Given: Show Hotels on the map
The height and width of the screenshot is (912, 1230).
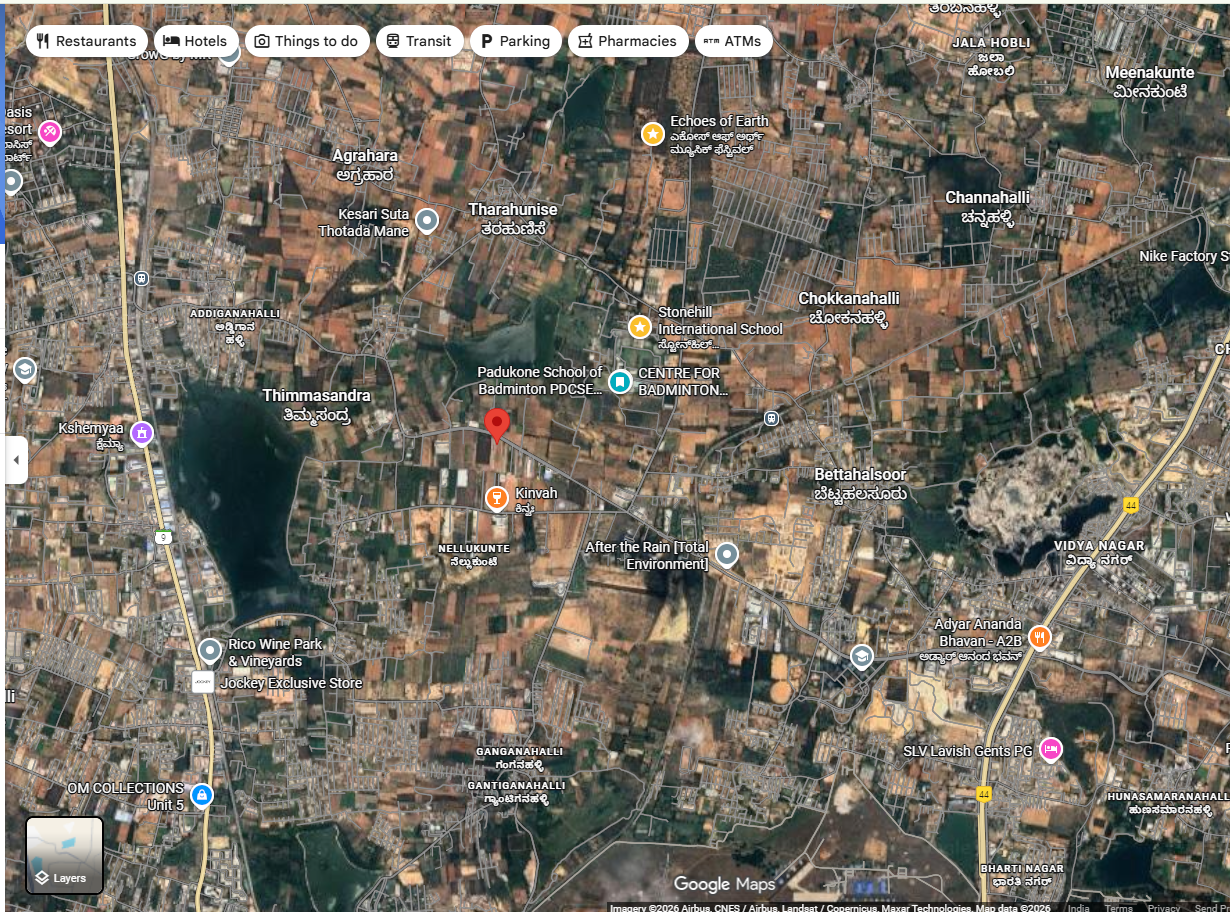Looking at the screenshot, I should click(x=196, y=41).
